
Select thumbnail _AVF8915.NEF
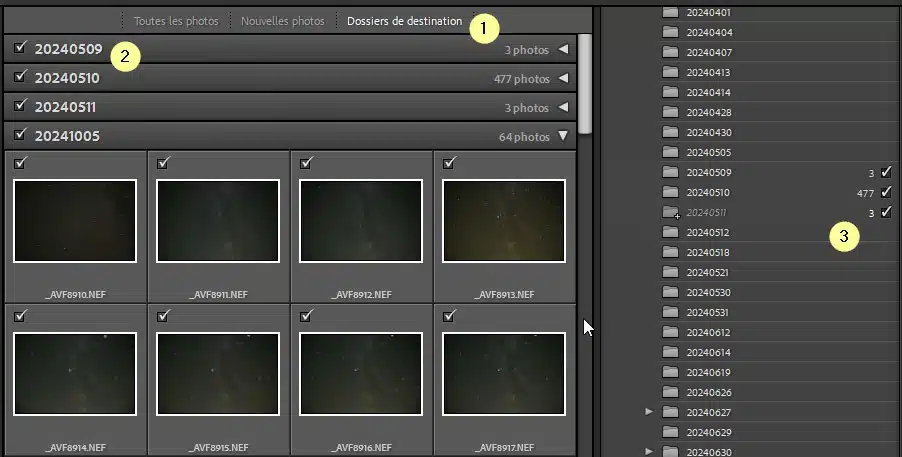[217, 374]
